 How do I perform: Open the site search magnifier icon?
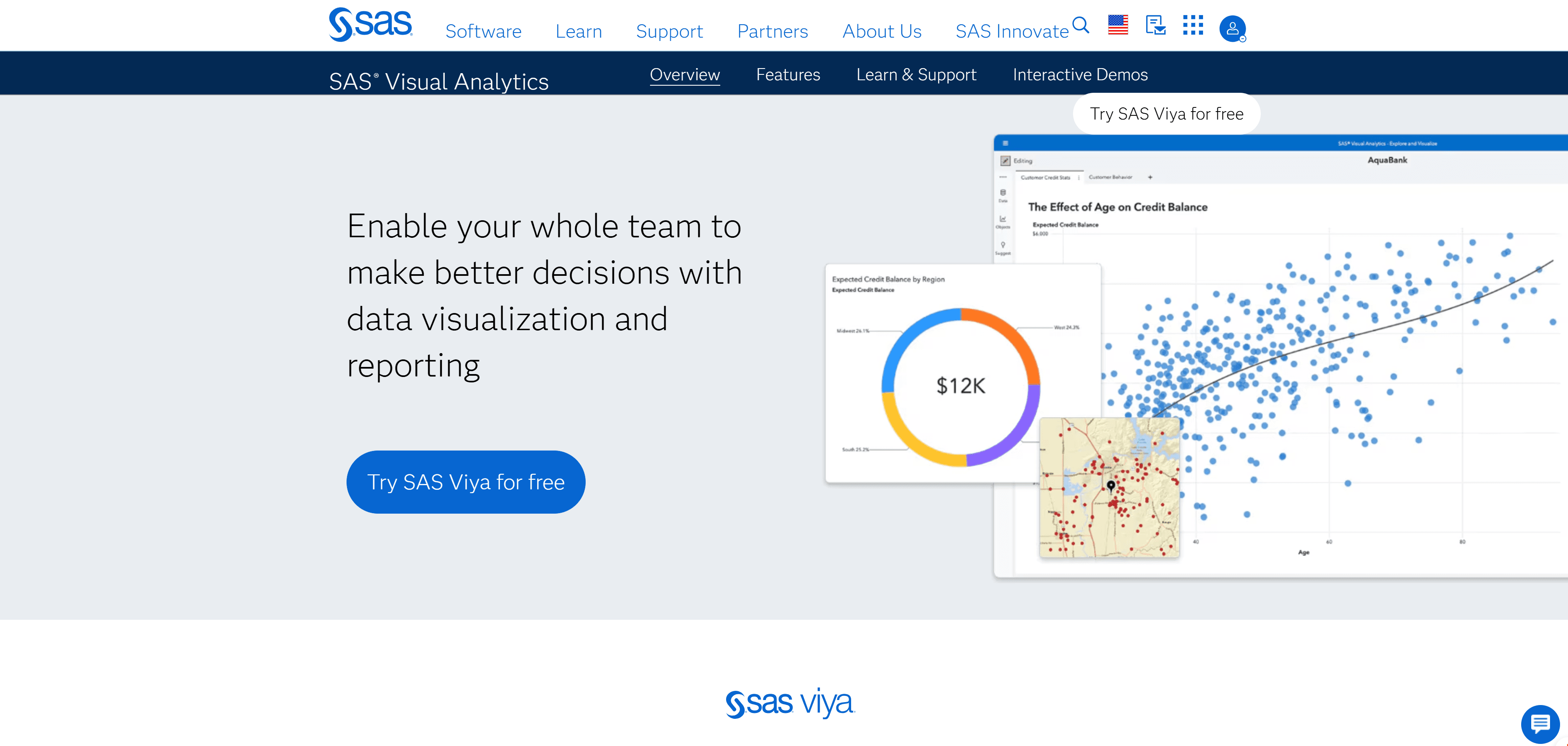pyautogui.click(x=1081, y=25)
